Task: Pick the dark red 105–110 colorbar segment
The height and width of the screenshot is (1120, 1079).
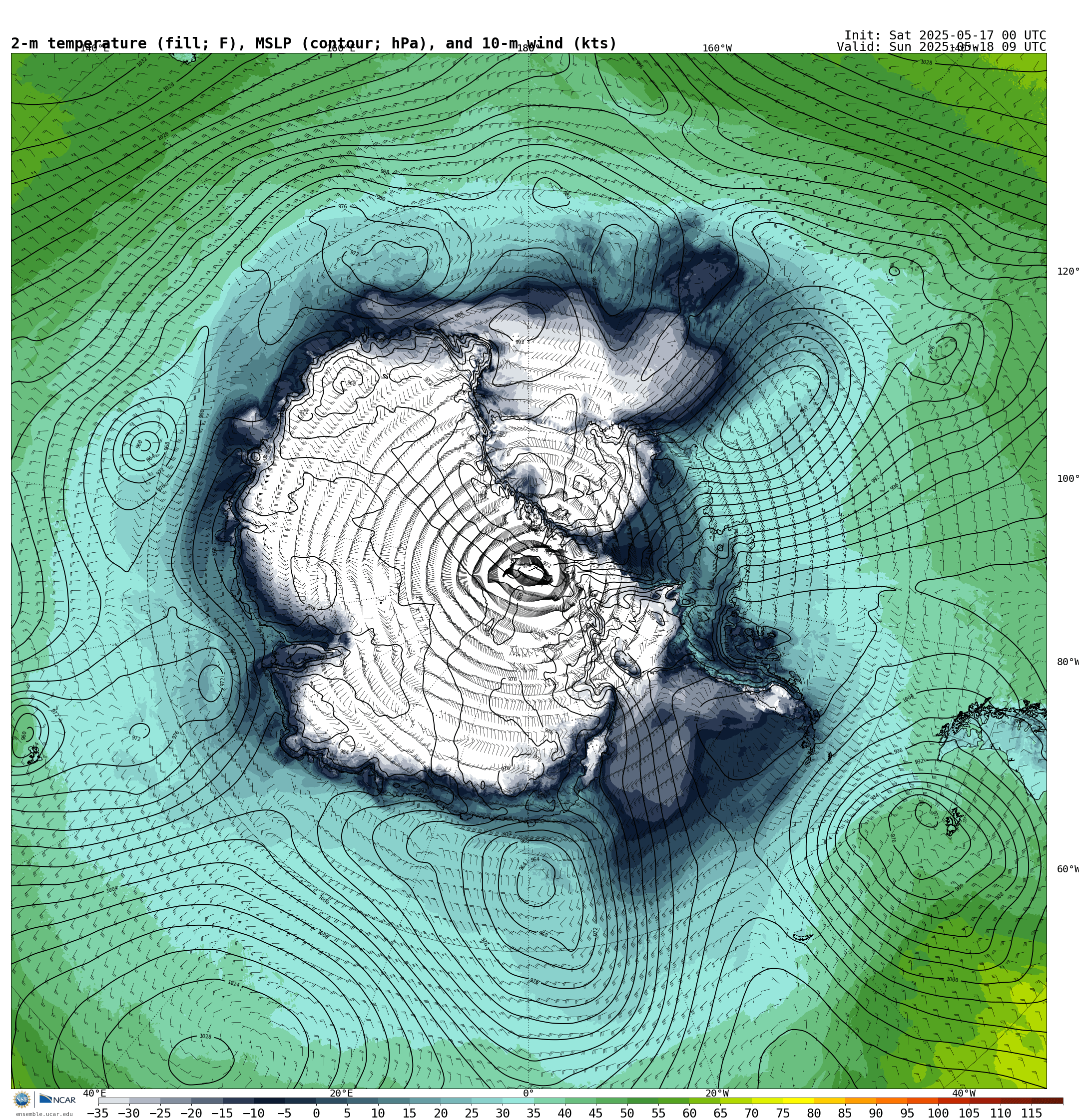Action: (985, 1101)
